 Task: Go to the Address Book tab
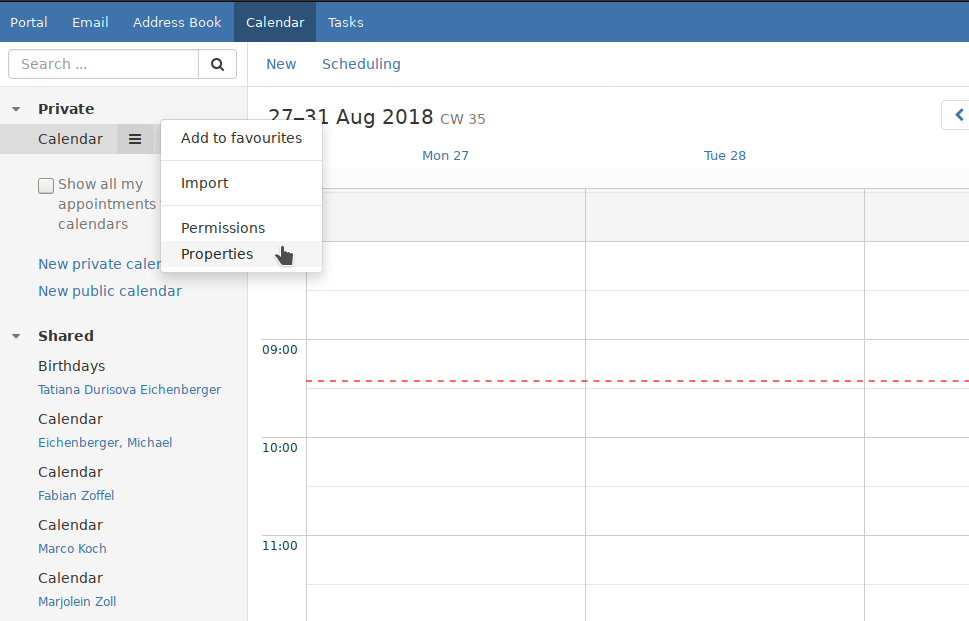coord(177,22)
